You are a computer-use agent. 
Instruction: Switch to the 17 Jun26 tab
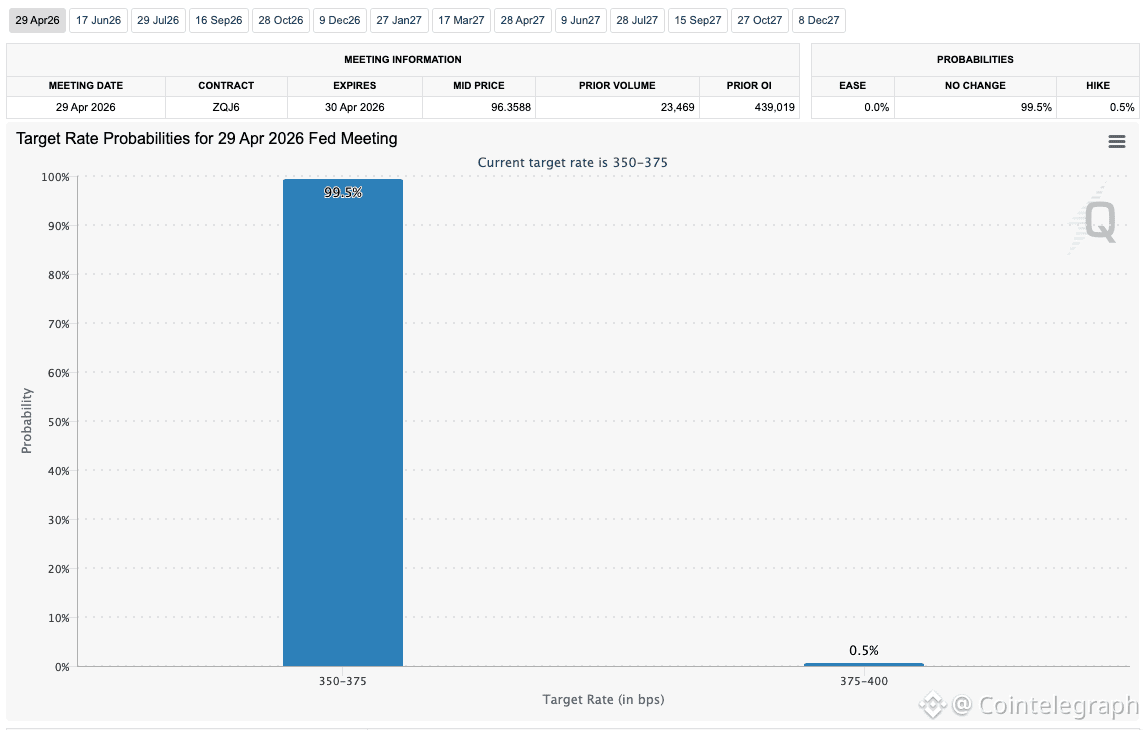click(x=98, y=20)
